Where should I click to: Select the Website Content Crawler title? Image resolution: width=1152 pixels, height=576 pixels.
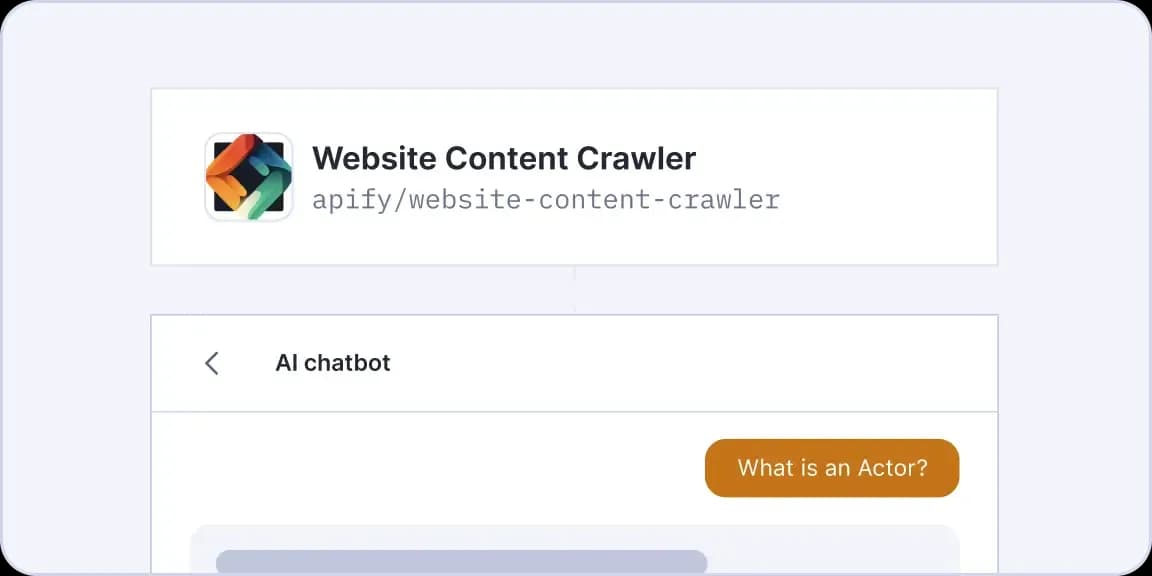click(504, 158)
